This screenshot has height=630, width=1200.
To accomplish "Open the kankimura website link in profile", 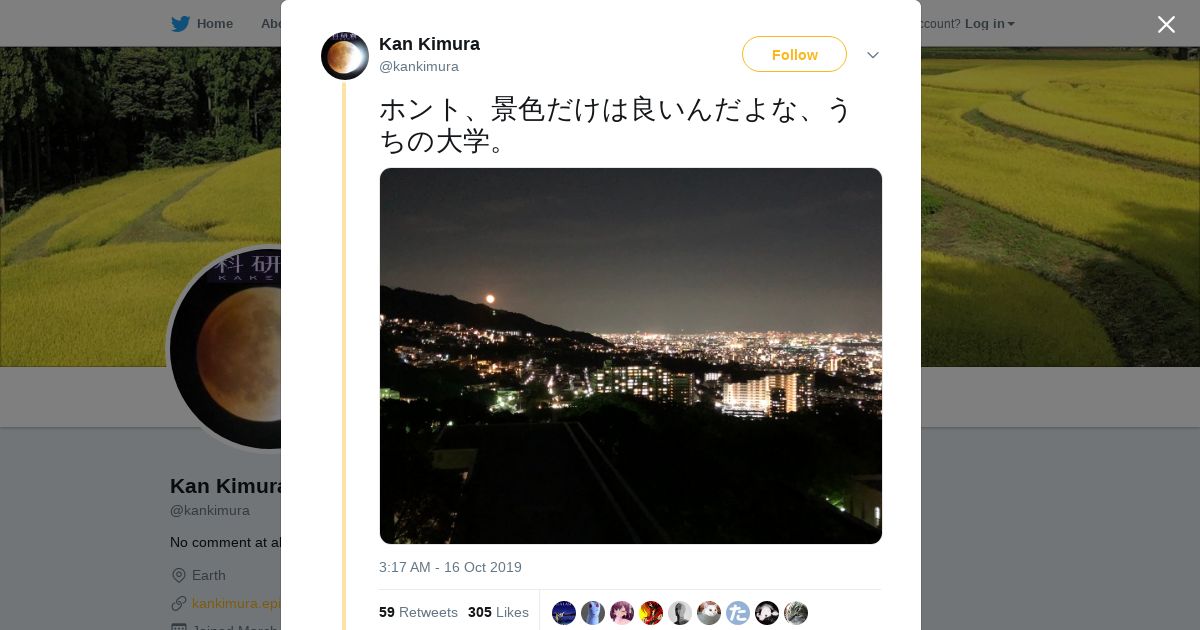I will 236,603.
